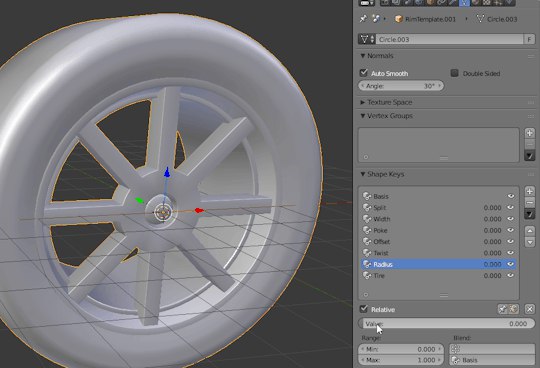This screenshot has height=368, width=540.
Task: Mute the Tire shape key eye
Action: 511,275
